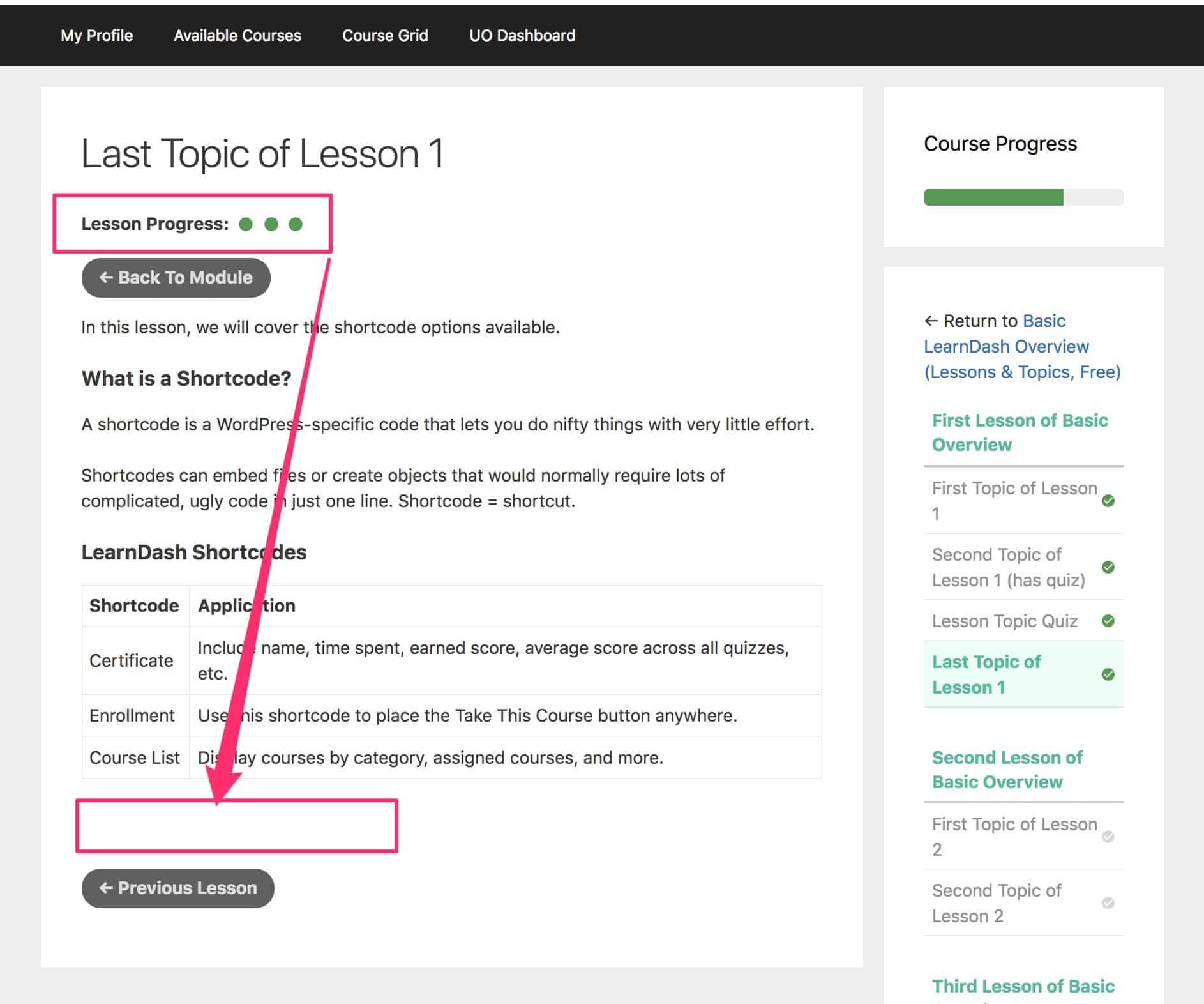Screen dimensions: 1204x1004
Task: Click green checkmark beside Lesson Topic Quiz
Action: [x=1108, y=621]
